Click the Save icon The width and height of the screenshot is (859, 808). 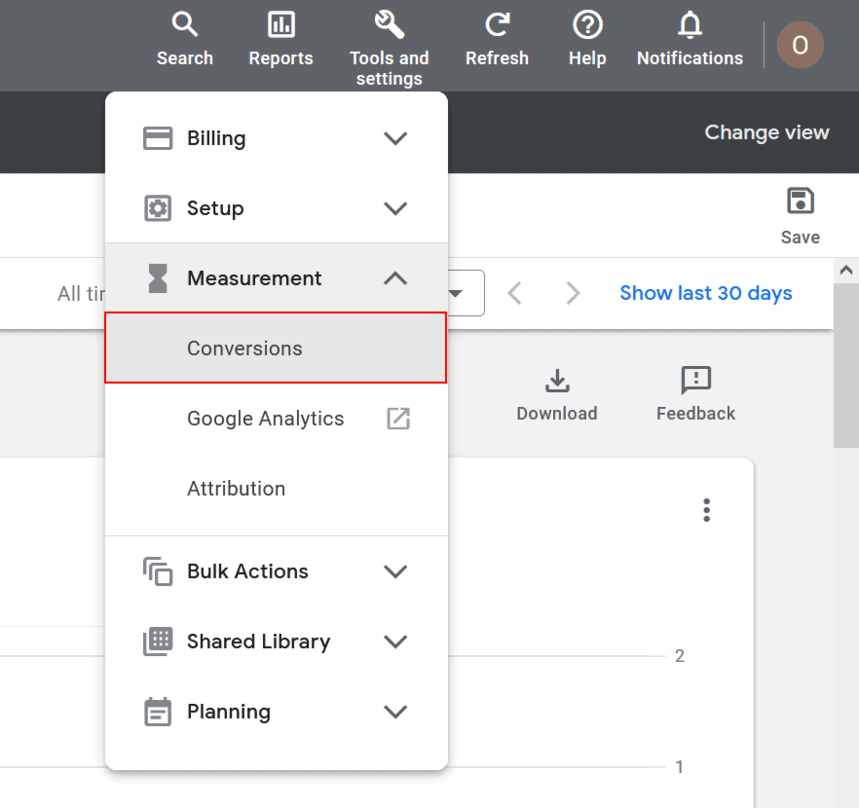point(800,200)
